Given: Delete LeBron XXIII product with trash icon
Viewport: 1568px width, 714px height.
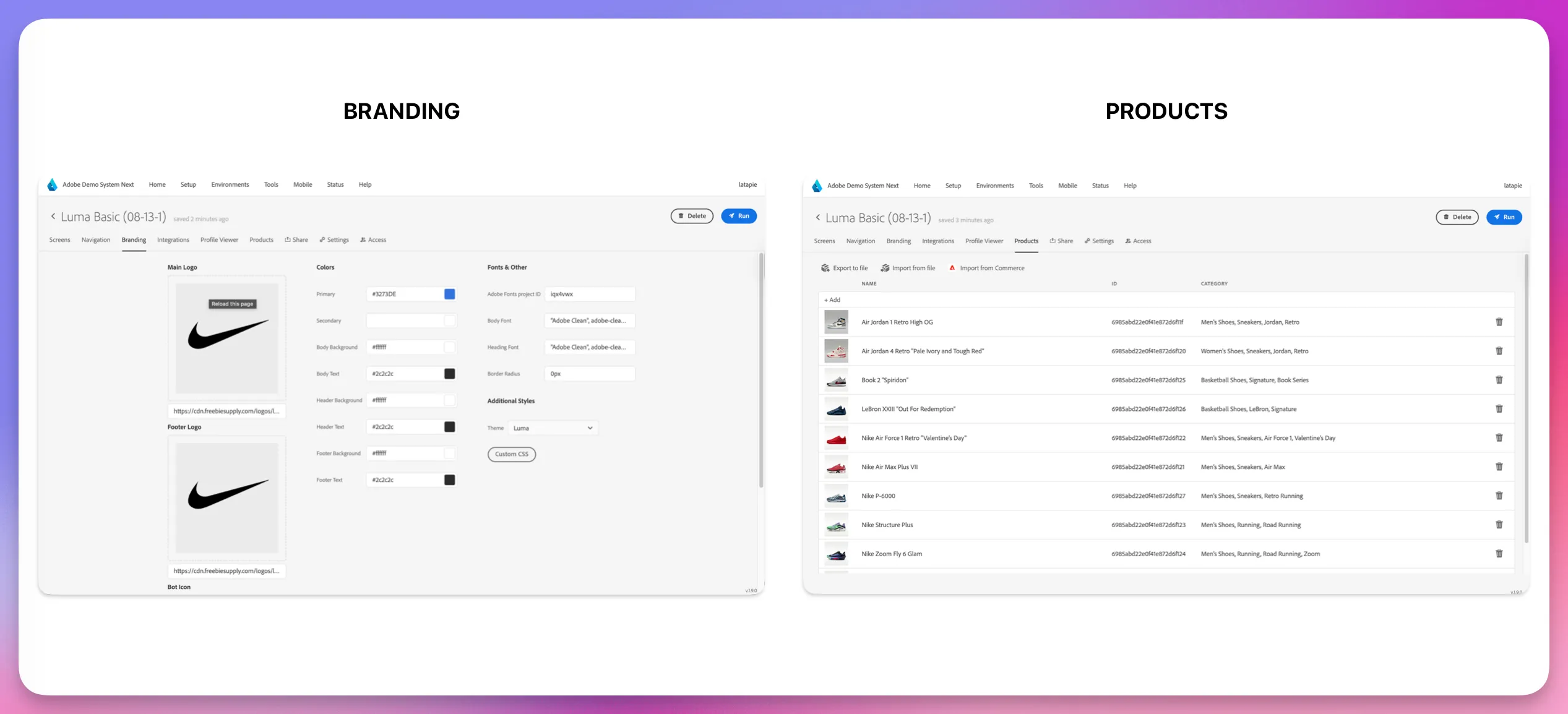Looking at the screenshot, I should pyautogui.click(x=1499, y=408).
